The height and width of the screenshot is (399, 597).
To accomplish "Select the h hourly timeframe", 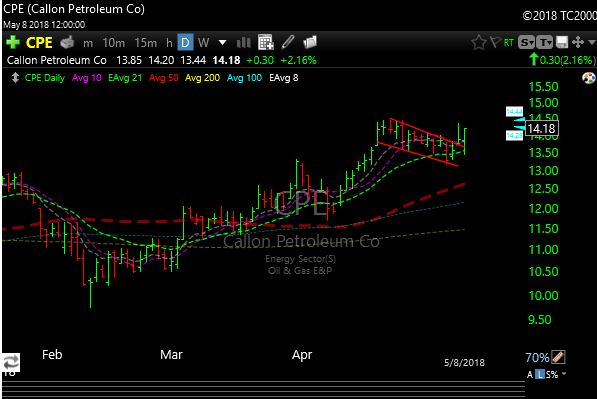I will click(169, 43).
